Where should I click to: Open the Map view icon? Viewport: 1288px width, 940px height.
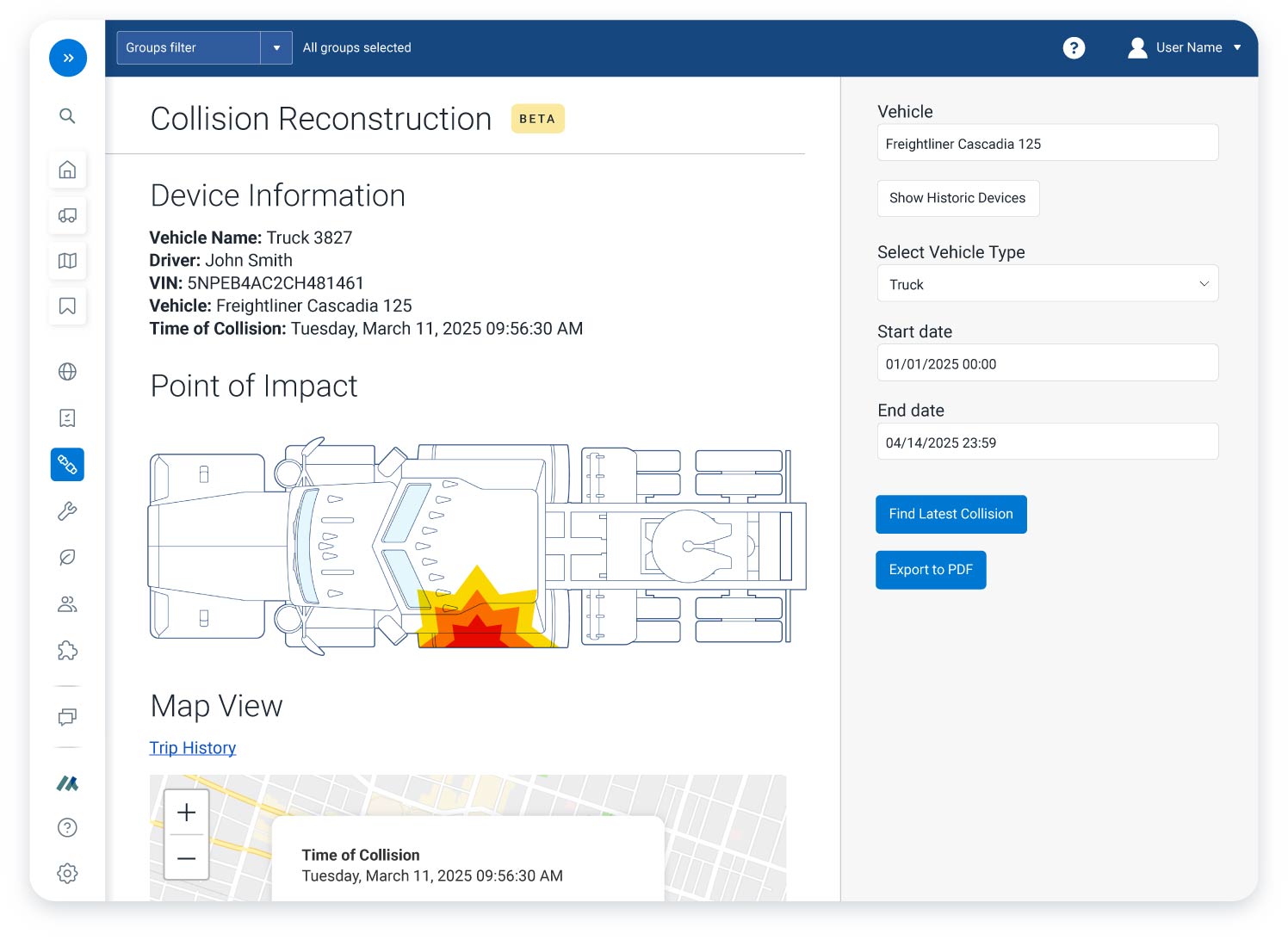67,261
